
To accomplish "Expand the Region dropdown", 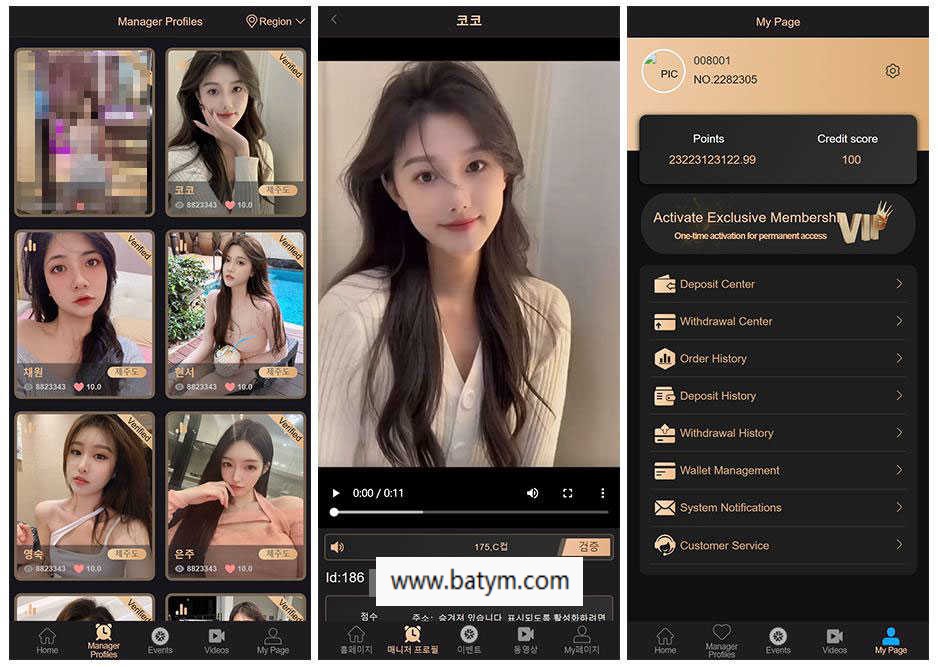I will tap(275, 21).
